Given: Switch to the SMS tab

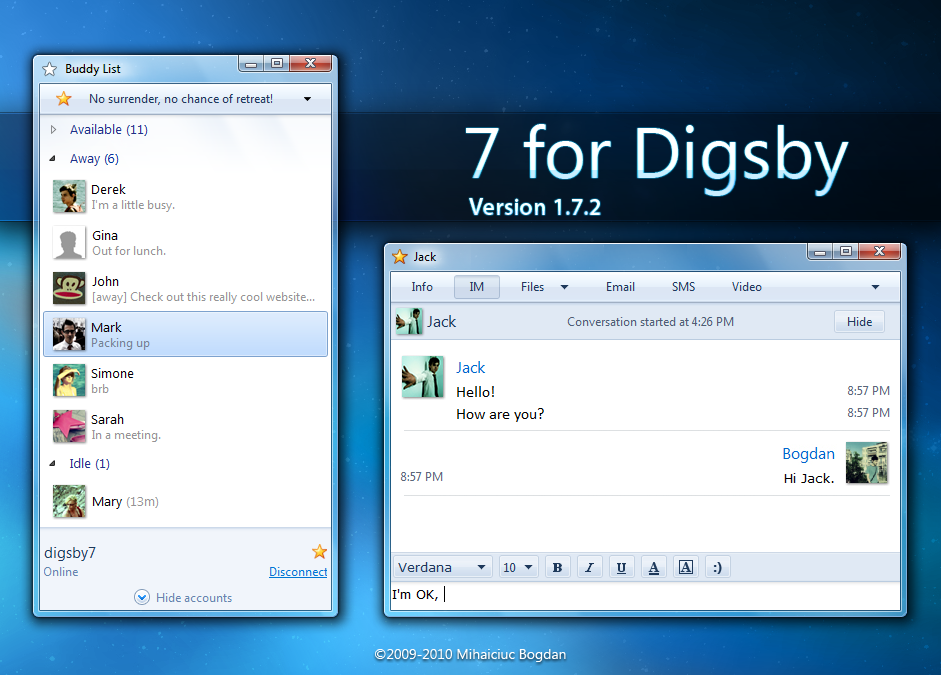Looking at the screenshot, I should point(684,287).
